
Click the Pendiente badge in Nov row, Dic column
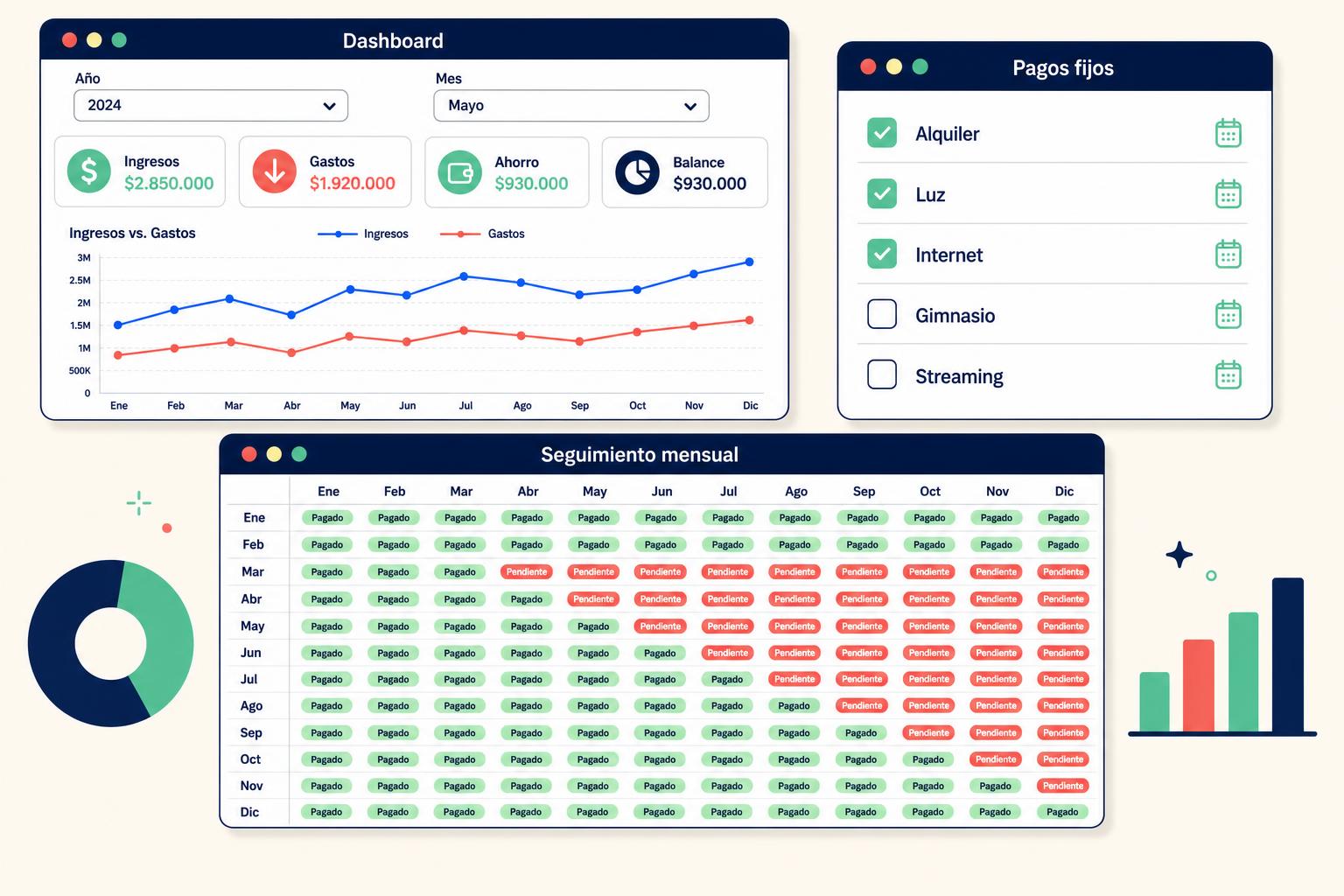1063,786
